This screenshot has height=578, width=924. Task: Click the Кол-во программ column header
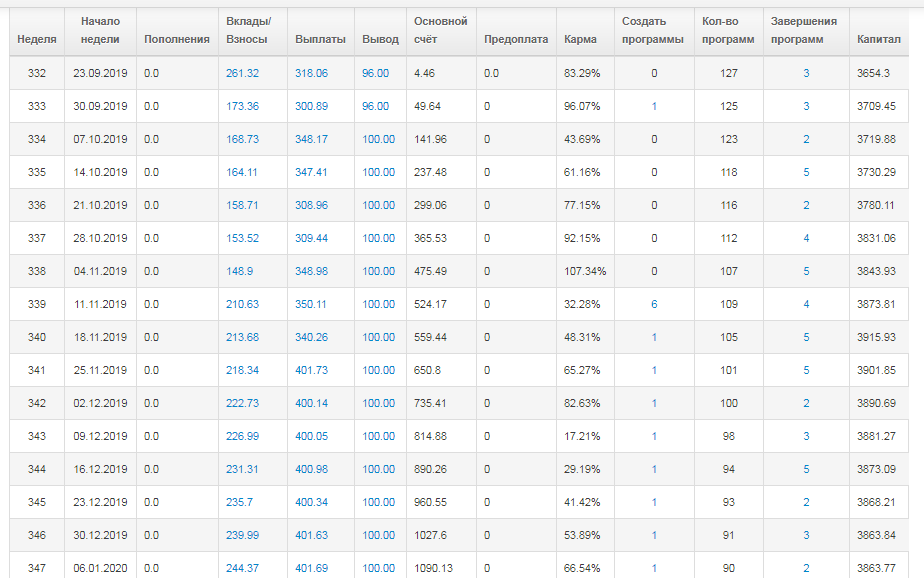point(728,30)
